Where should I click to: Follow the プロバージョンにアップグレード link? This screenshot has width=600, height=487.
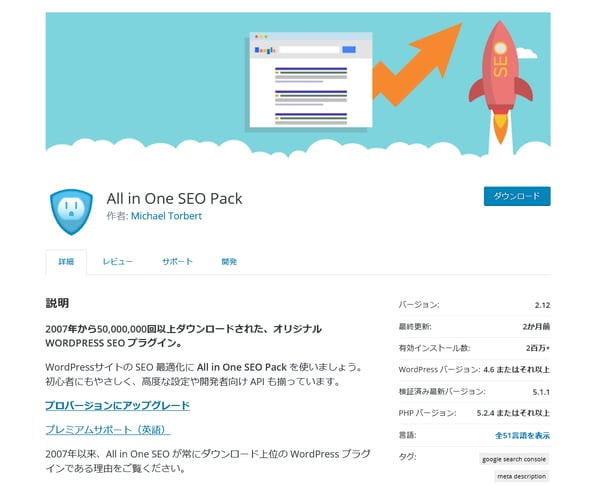point(117,405)
